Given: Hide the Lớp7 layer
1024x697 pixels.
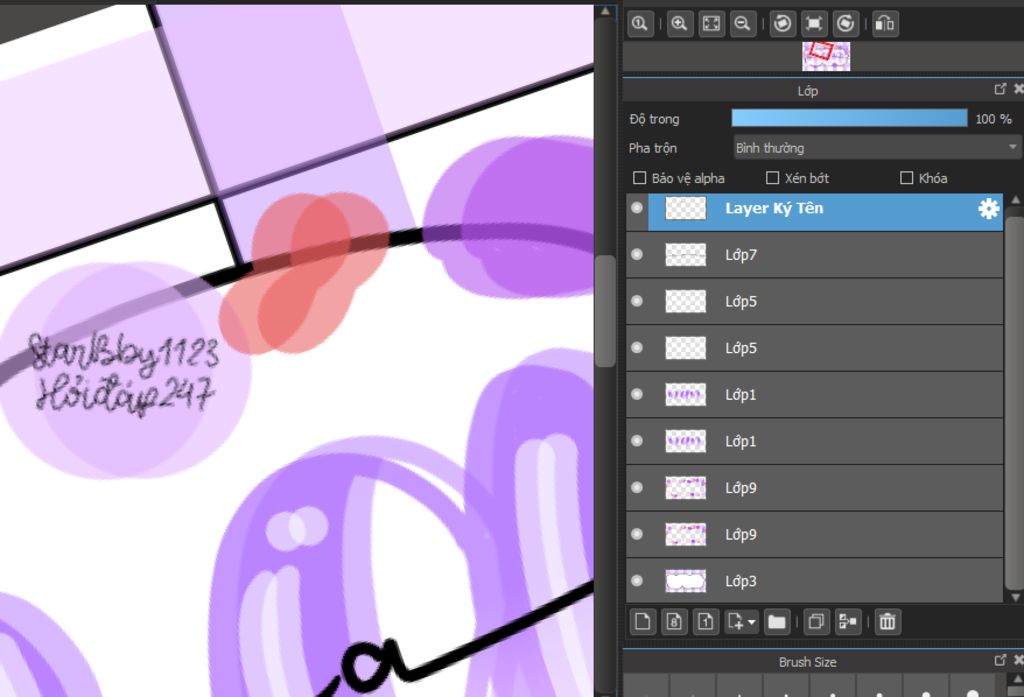Looking at the screenshot, I should pyautogui.click(x=637, y=254).
